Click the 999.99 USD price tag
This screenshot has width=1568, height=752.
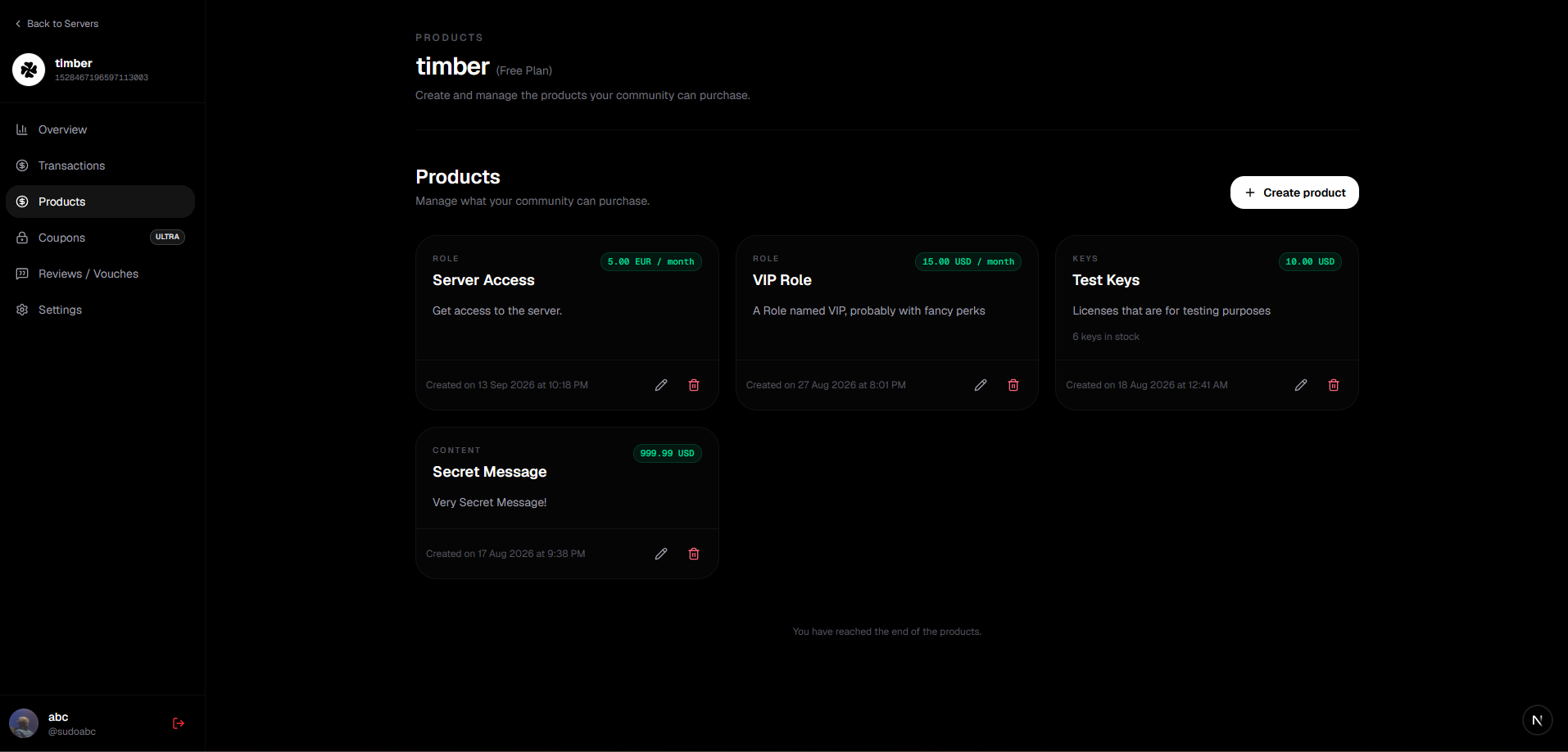pyautogui.click(x=667, y=454)
